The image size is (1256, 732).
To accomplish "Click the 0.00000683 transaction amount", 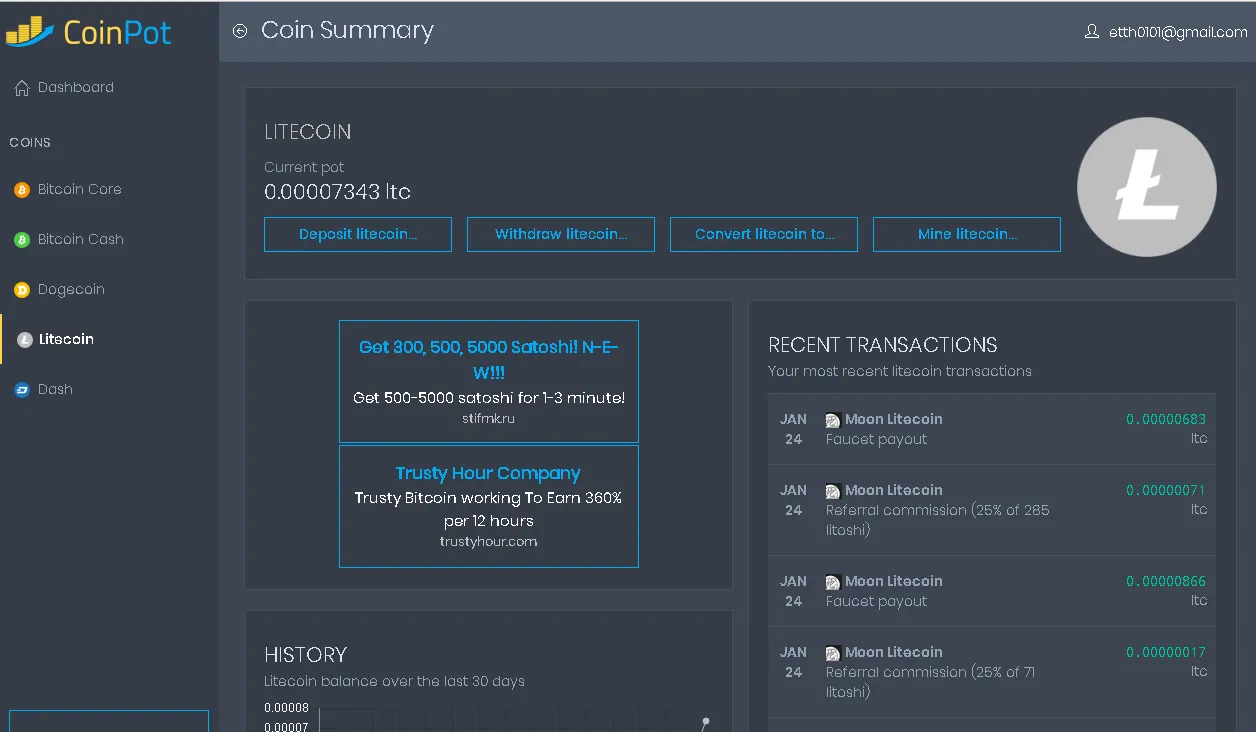I will pos(1166,419).
